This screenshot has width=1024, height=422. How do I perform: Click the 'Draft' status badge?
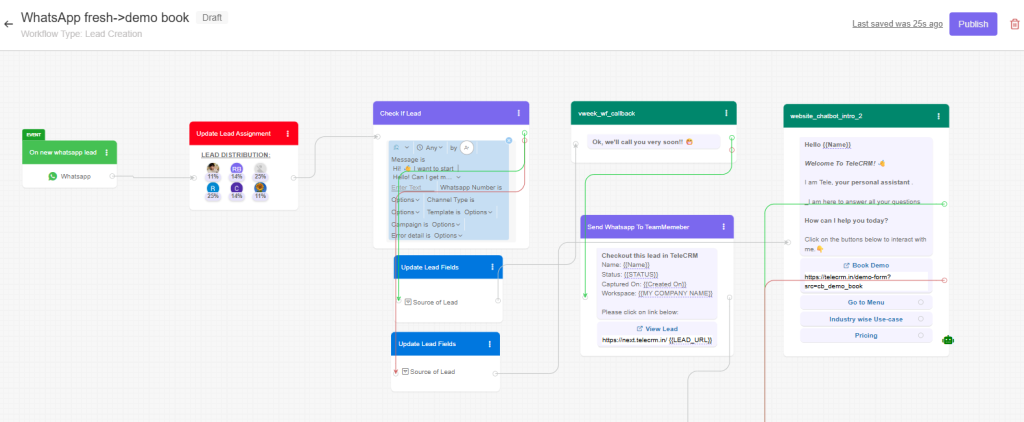point(212,18)
